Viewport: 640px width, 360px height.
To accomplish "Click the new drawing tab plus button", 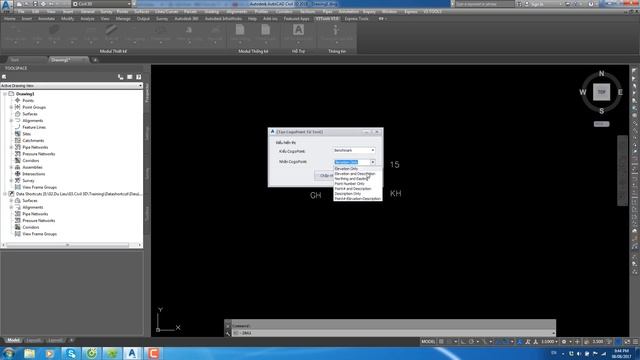I will coord(95,60).
